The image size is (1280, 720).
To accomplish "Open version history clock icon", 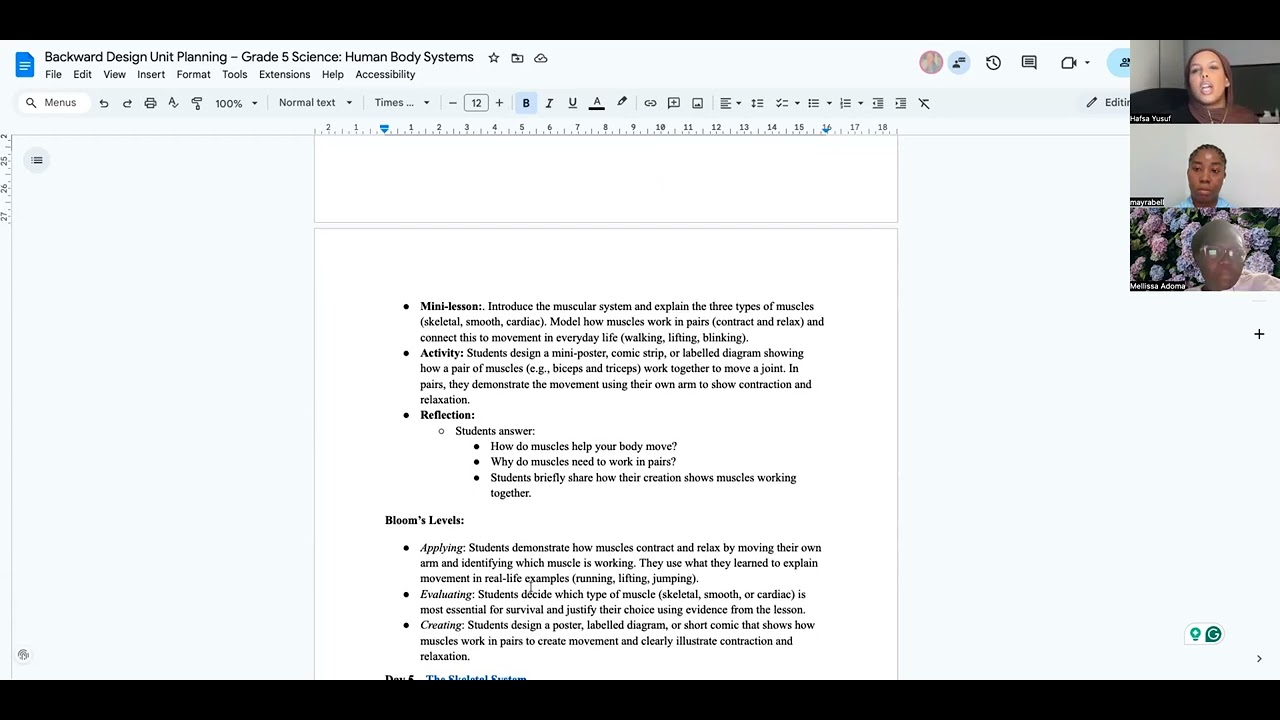I will tap(993, 63).
